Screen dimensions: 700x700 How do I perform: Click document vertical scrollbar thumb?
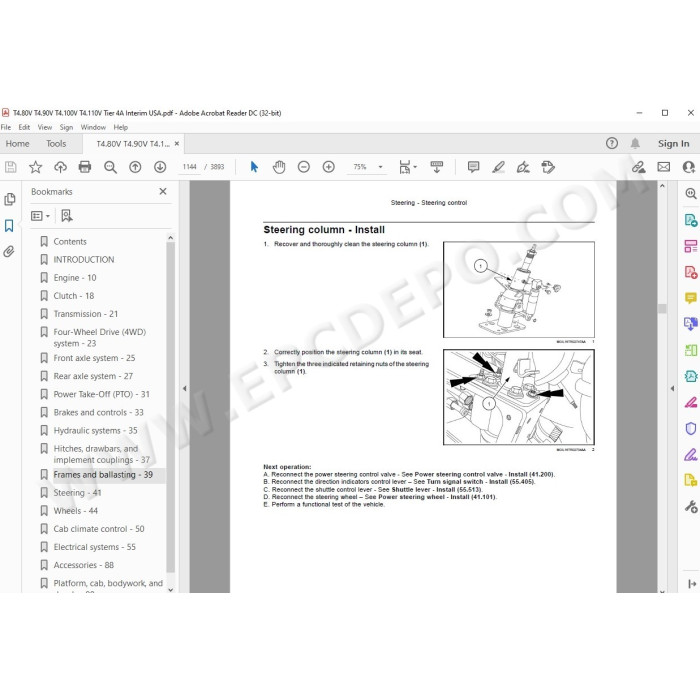click(x=662, y=308)
